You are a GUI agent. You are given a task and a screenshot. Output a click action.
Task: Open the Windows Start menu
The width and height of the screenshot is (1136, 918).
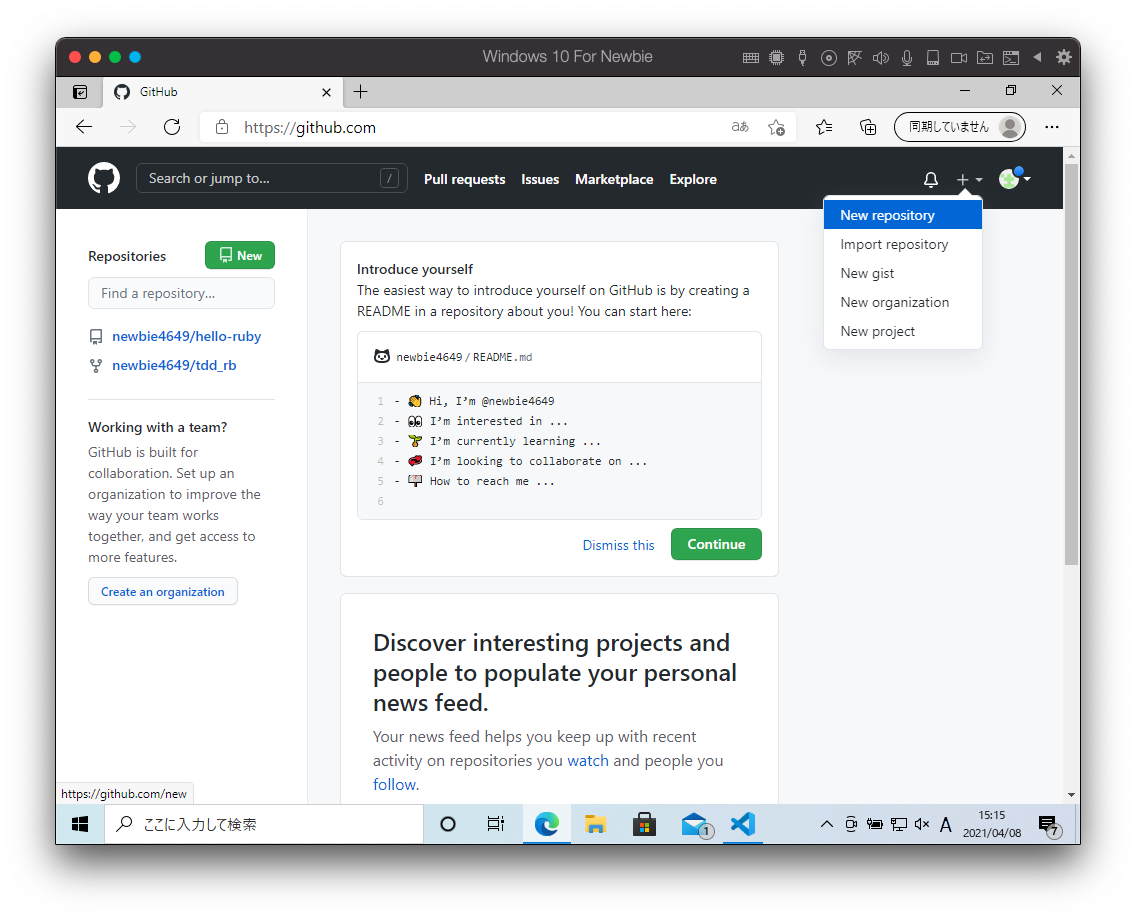[80, 824]
